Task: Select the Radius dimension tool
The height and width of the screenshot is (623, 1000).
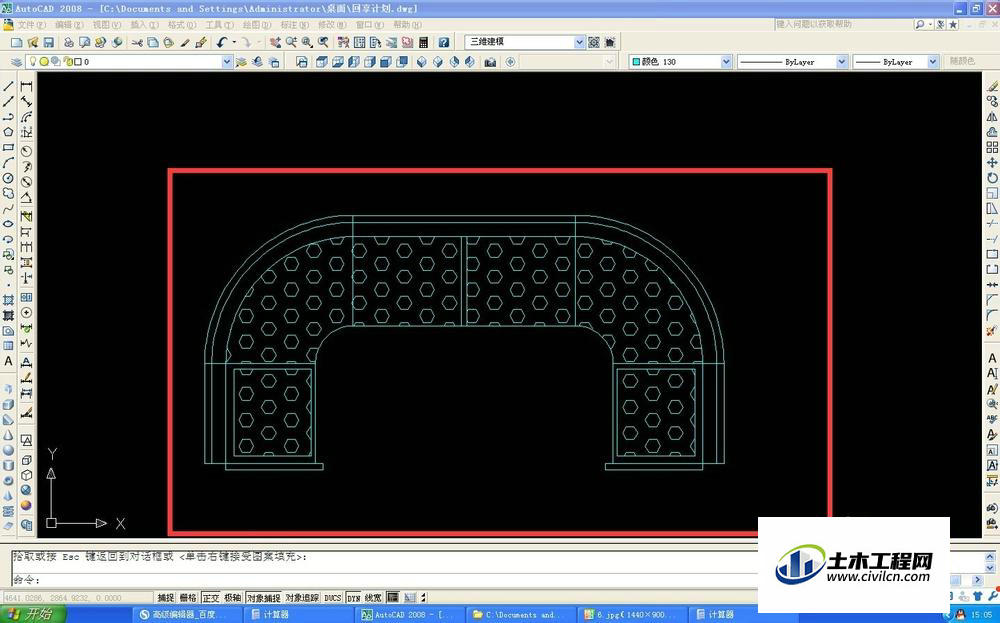Action: point(26,151)
